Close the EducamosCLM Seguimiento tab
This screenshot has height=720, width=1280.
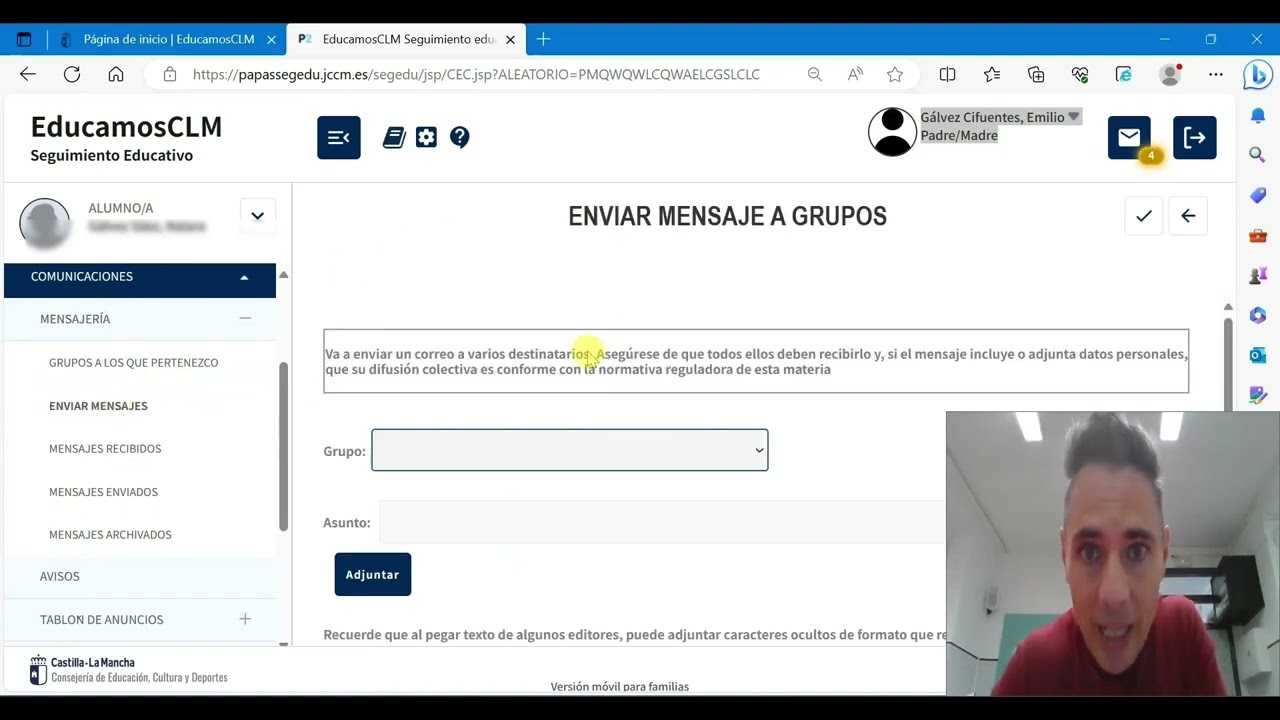[510, 39]
